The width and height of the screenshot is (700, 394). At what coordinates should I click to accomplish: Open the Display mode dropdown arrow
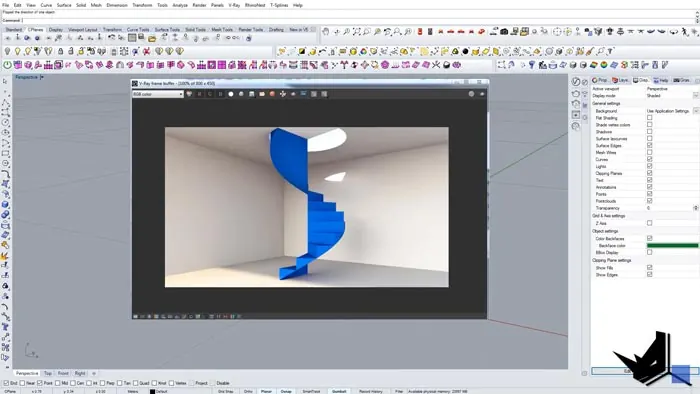(696, 95)
